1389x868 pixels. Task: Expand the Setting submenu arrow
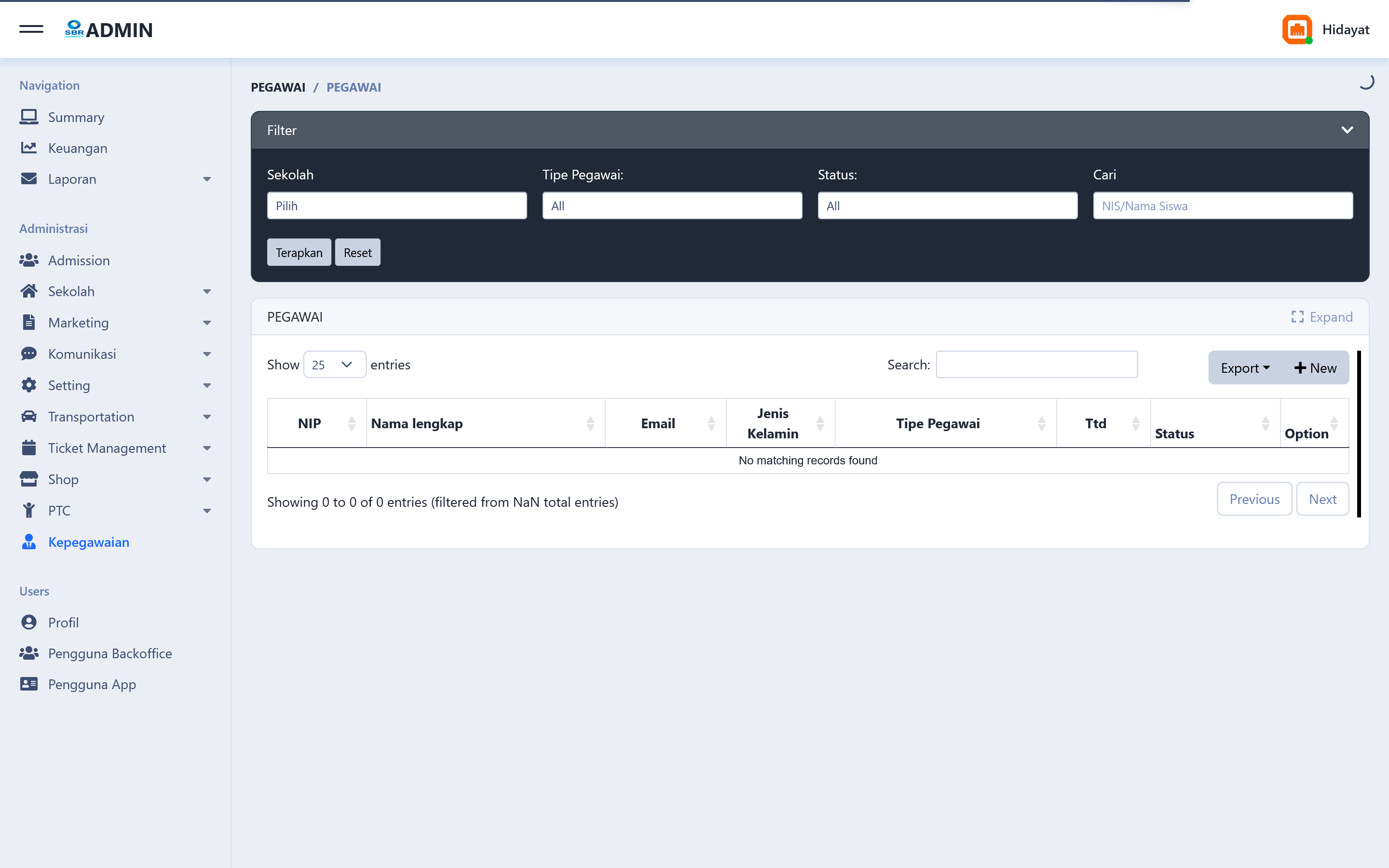[207, 386]
